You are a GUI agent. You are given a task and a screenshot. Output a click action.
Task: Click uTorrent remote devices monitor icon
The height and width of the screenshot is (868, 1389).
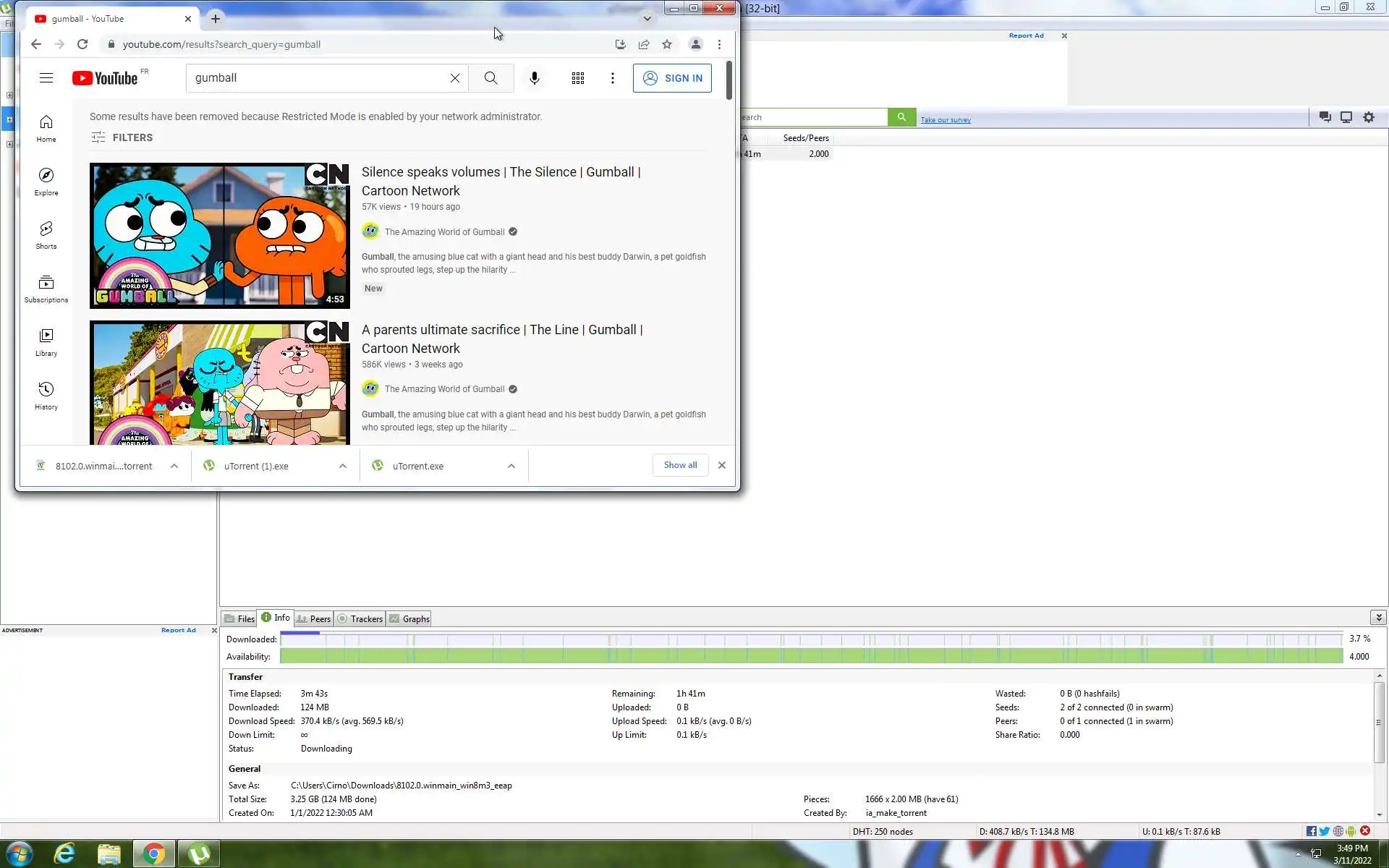coord(1346,117)
